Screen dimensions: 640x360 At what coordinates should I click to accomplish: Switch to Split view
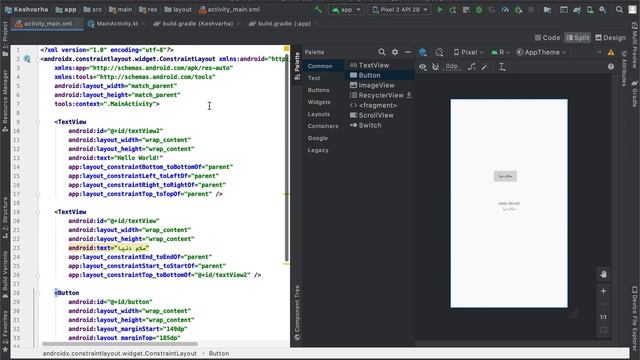578,38
